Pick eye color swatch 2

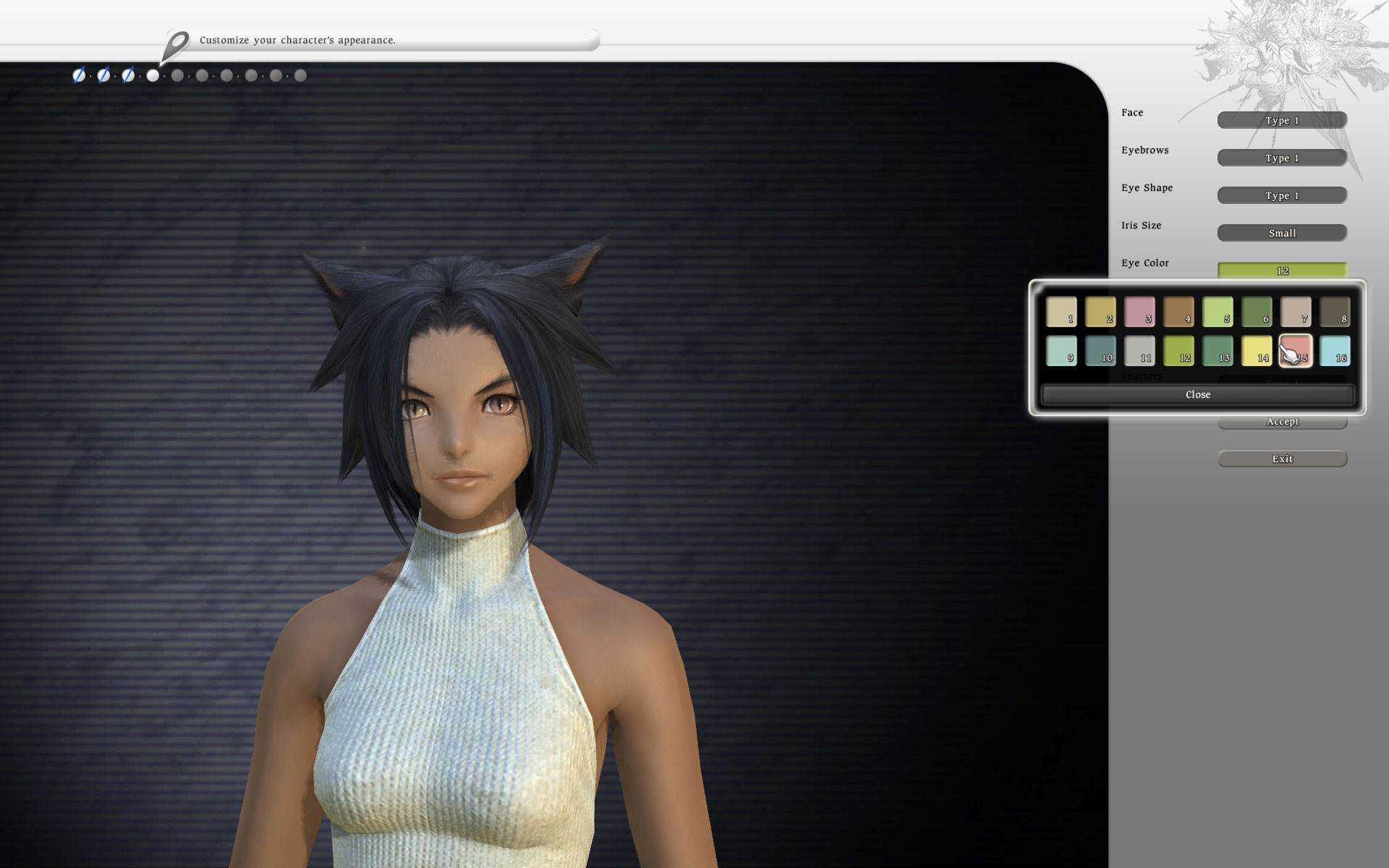click(1100, 312)
